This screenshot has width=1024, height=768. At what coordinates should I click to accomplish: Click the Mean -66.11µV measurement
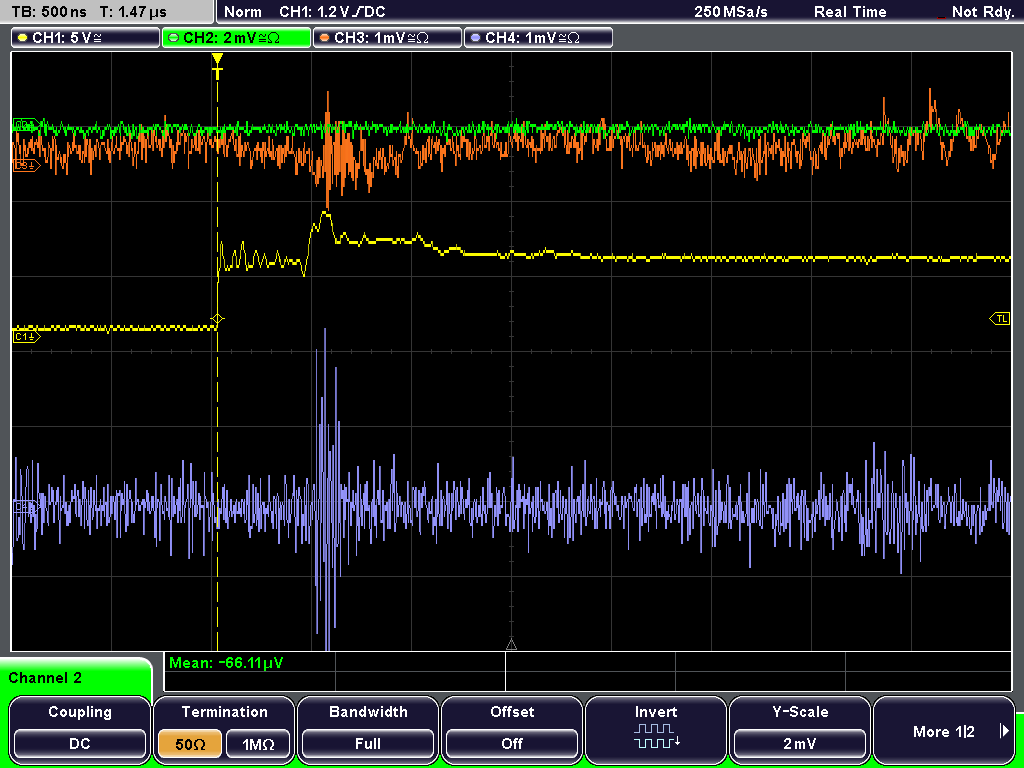tap(226, 663)
